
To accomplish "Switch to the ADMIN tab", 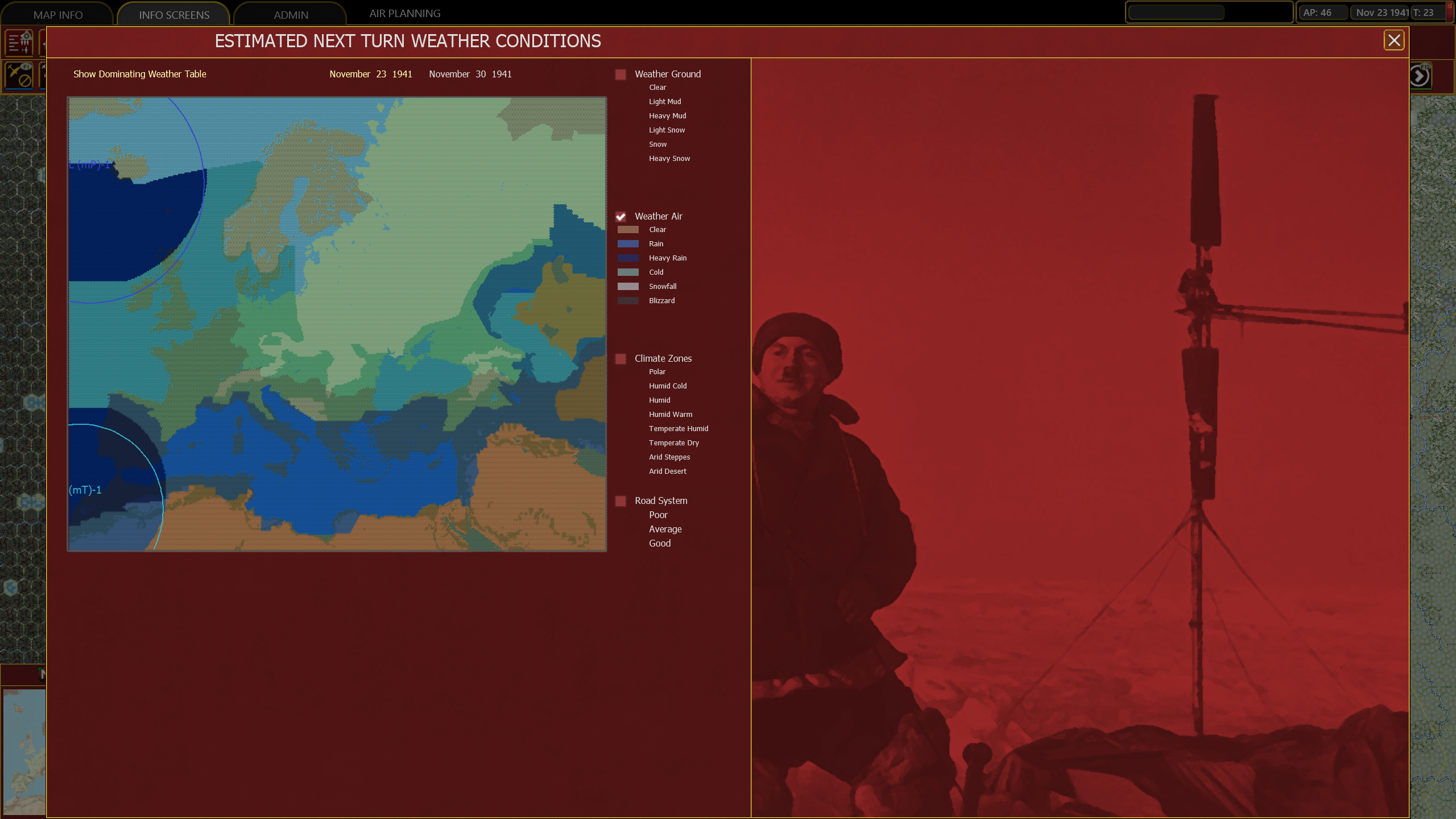I will click(291, 15).
